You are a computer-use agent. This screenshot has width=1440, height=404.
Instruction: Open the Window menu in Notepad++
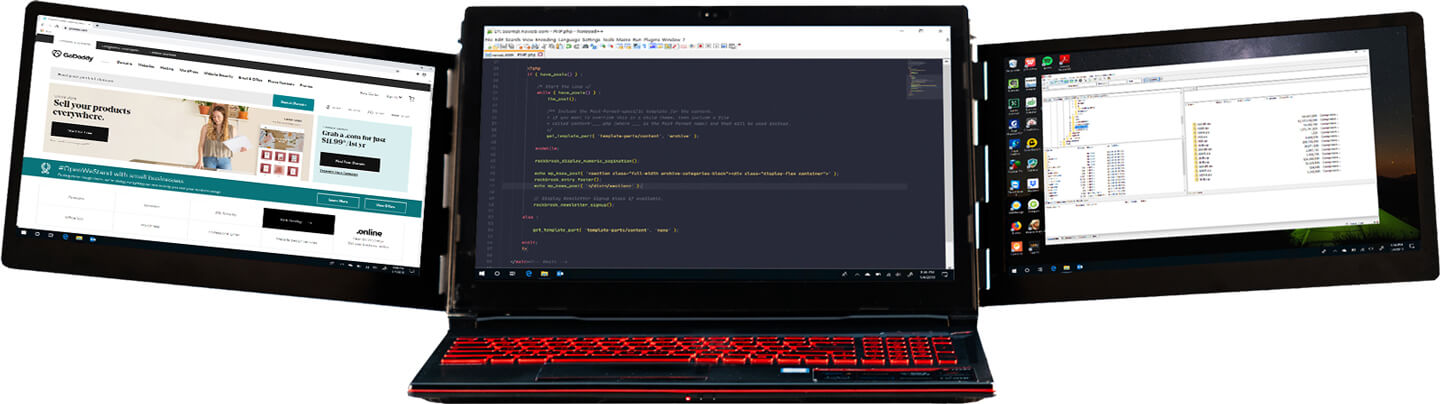click(x=671, y=40)
